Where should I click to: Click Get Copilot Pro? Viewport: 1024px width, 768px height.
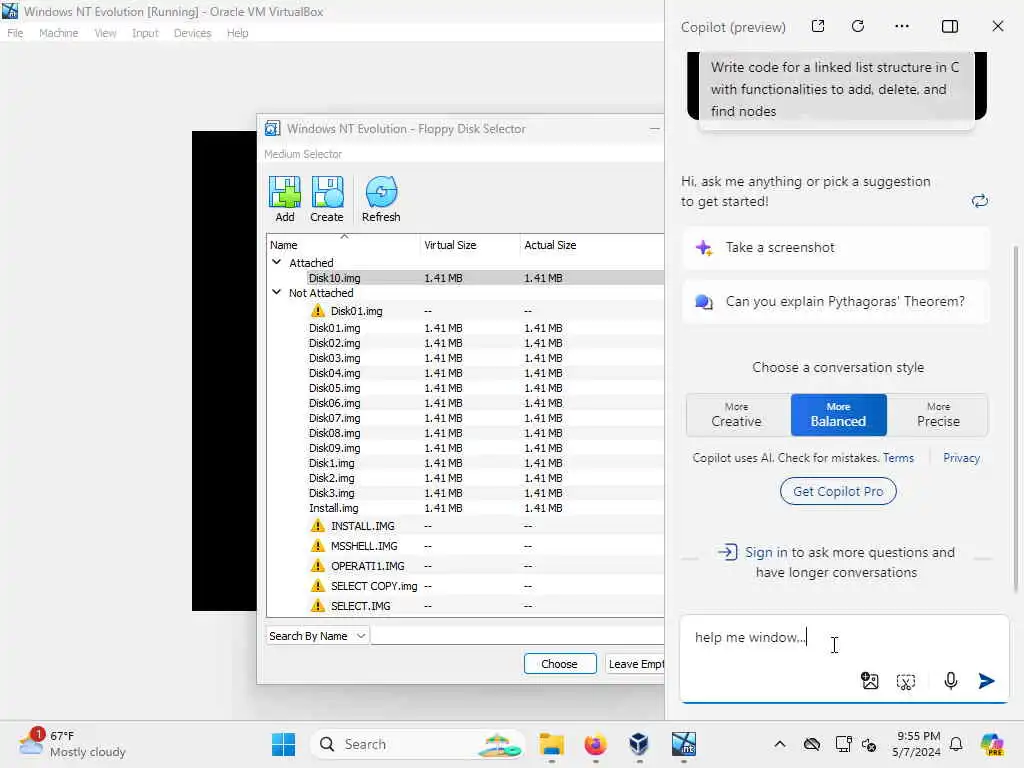[x=838, y=491]
